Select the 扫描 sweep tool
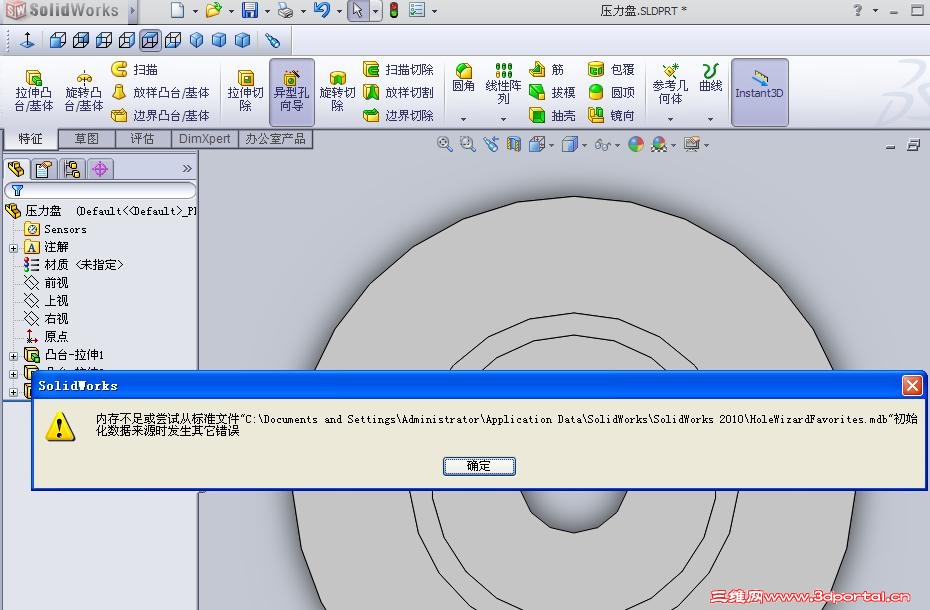 (x=135, y=69)
